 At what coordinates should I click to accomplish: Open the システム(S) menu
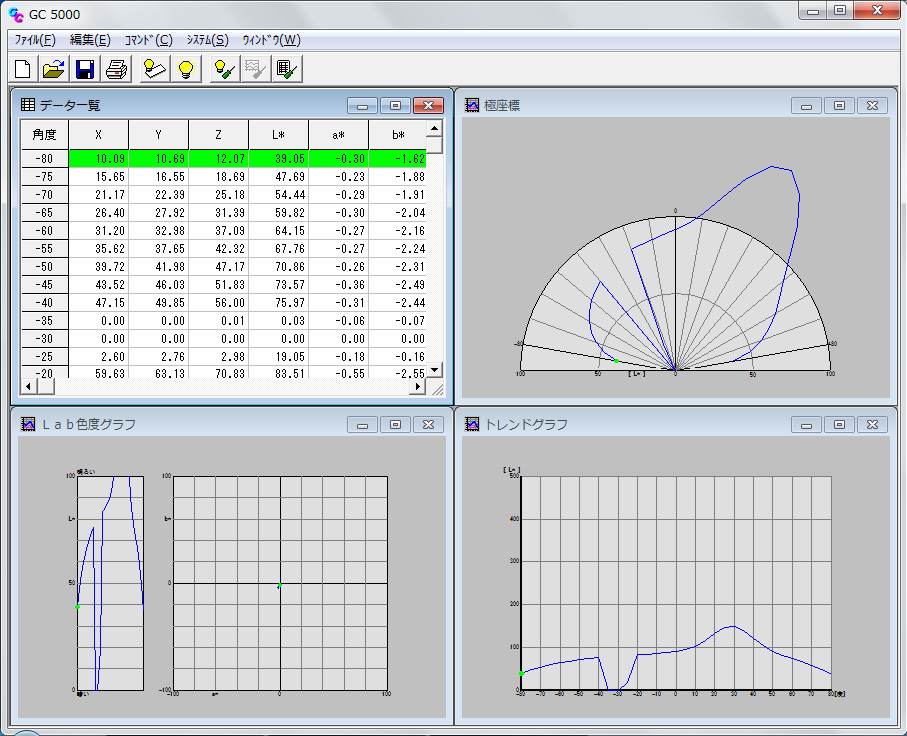tap(207, 40)
